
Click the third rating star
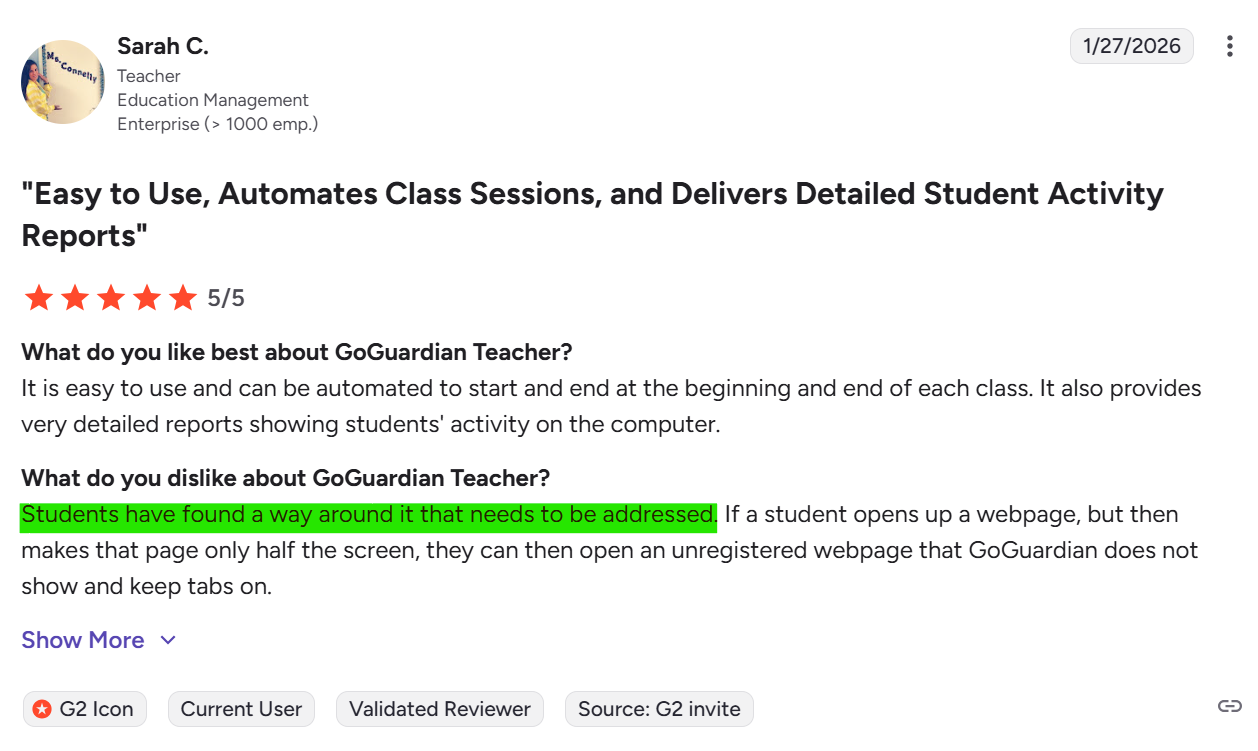point(111,298)
